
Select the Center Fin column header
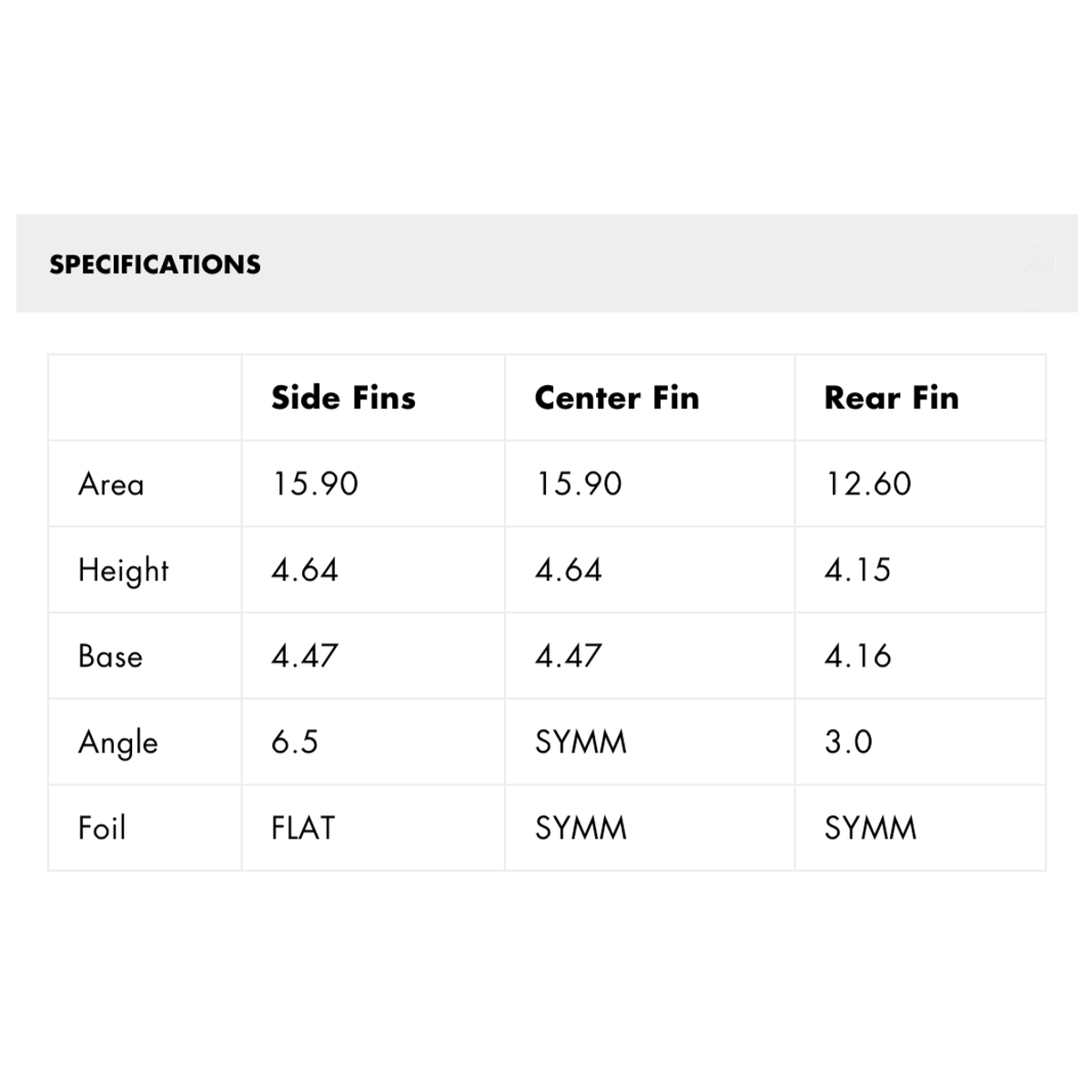tap(616, 398)
